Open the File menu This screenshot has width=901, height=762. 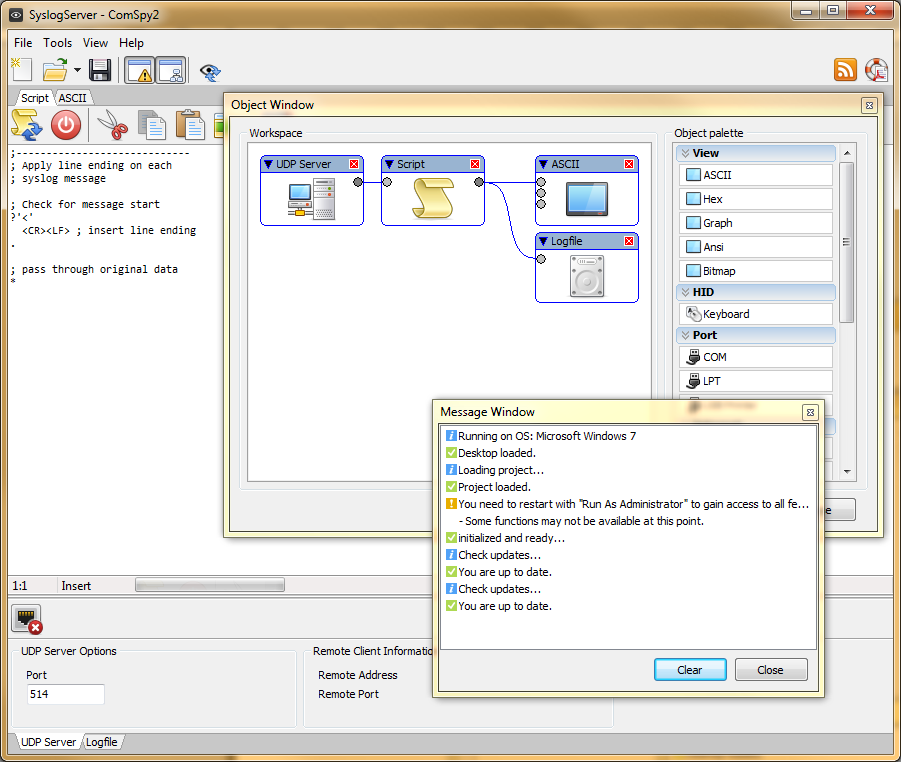pyautogui.click(x=23, y=43)
